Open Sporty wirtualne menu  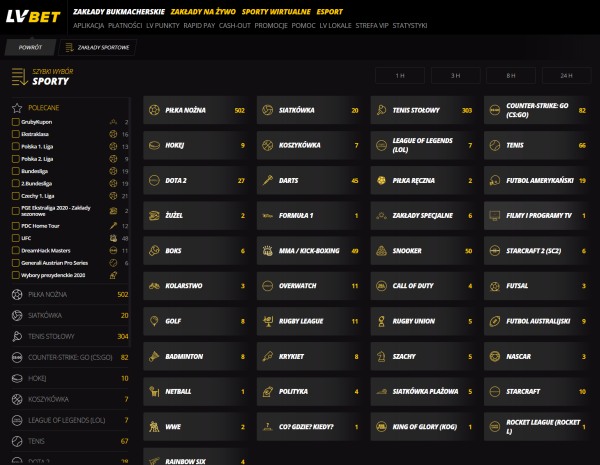pos(276,12)
